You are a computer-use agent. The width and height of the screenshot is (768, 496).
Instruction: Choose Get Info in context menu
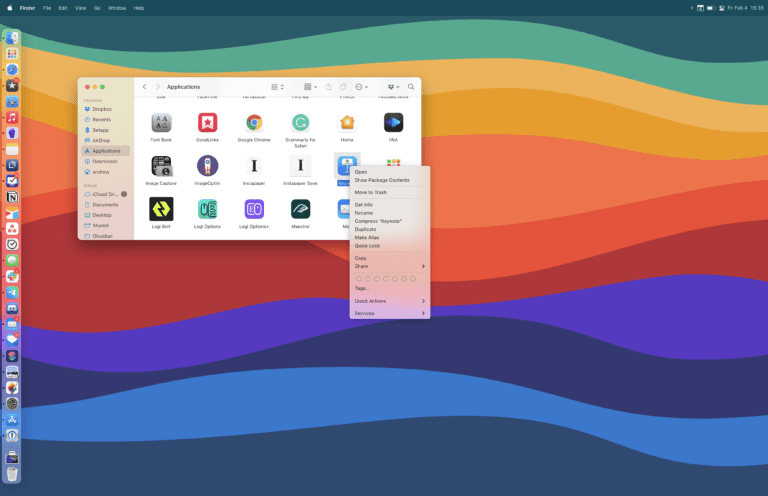pyautogui.click(x=389, y=205)
